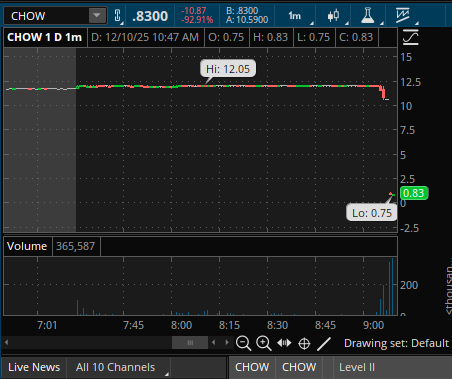The image size is (452, 379).
Task: Click the bid price B: .8300
Action: [x=242, y=11]
